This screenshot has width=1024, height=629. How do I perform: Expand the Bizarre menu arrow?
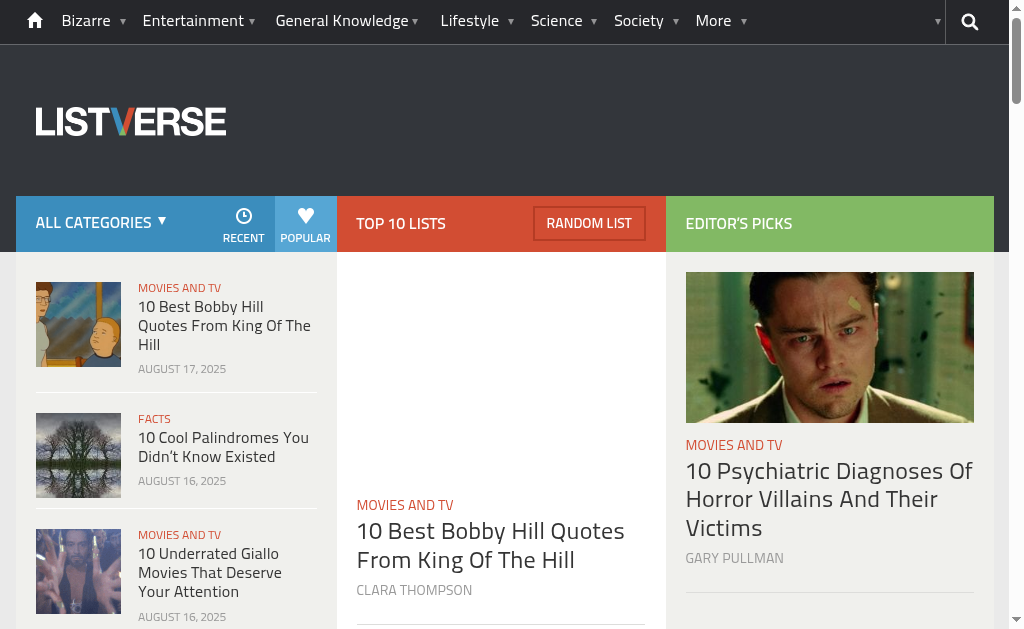[122, 22]
